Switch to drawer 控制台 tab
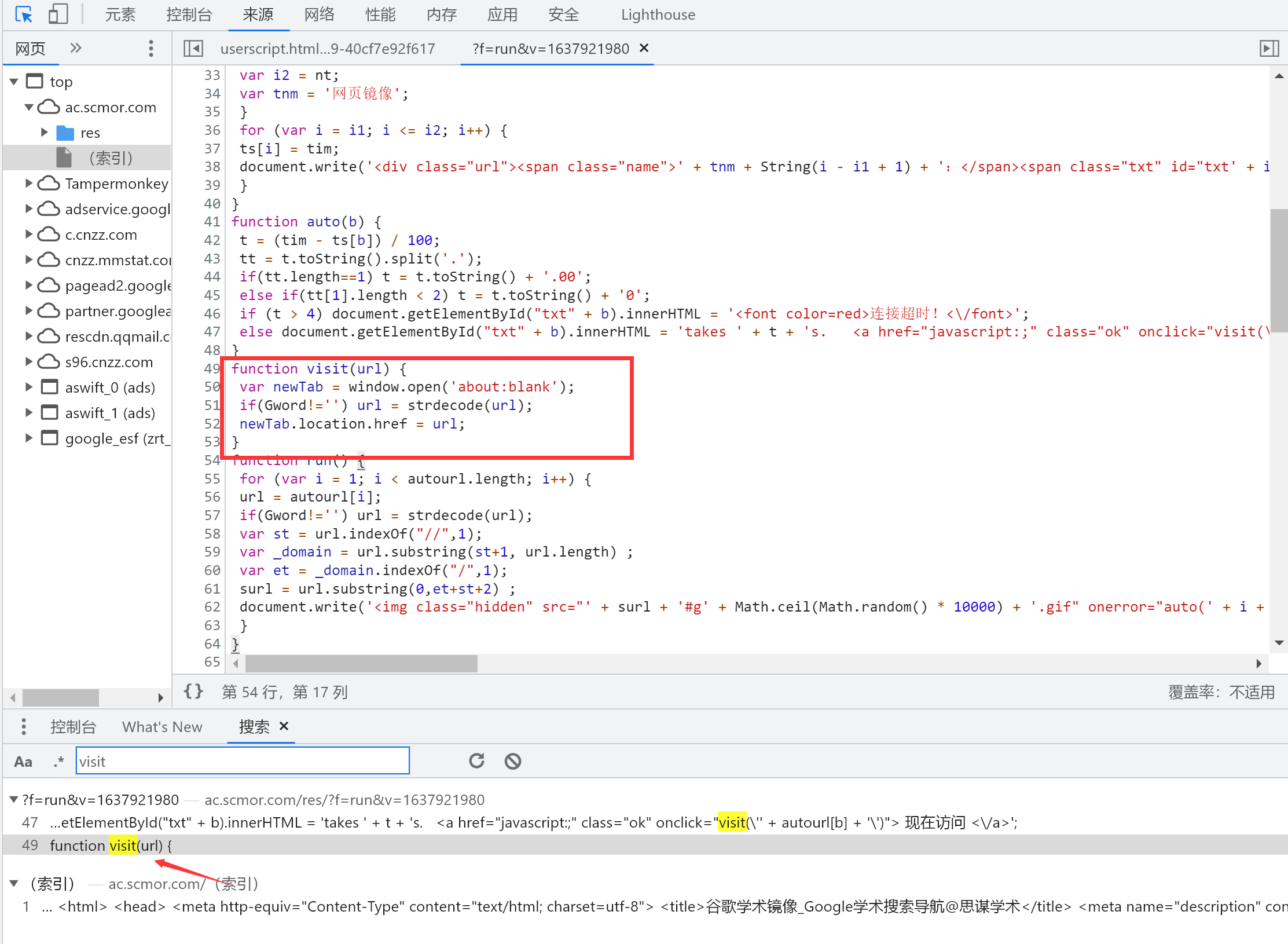 point(73,727)
